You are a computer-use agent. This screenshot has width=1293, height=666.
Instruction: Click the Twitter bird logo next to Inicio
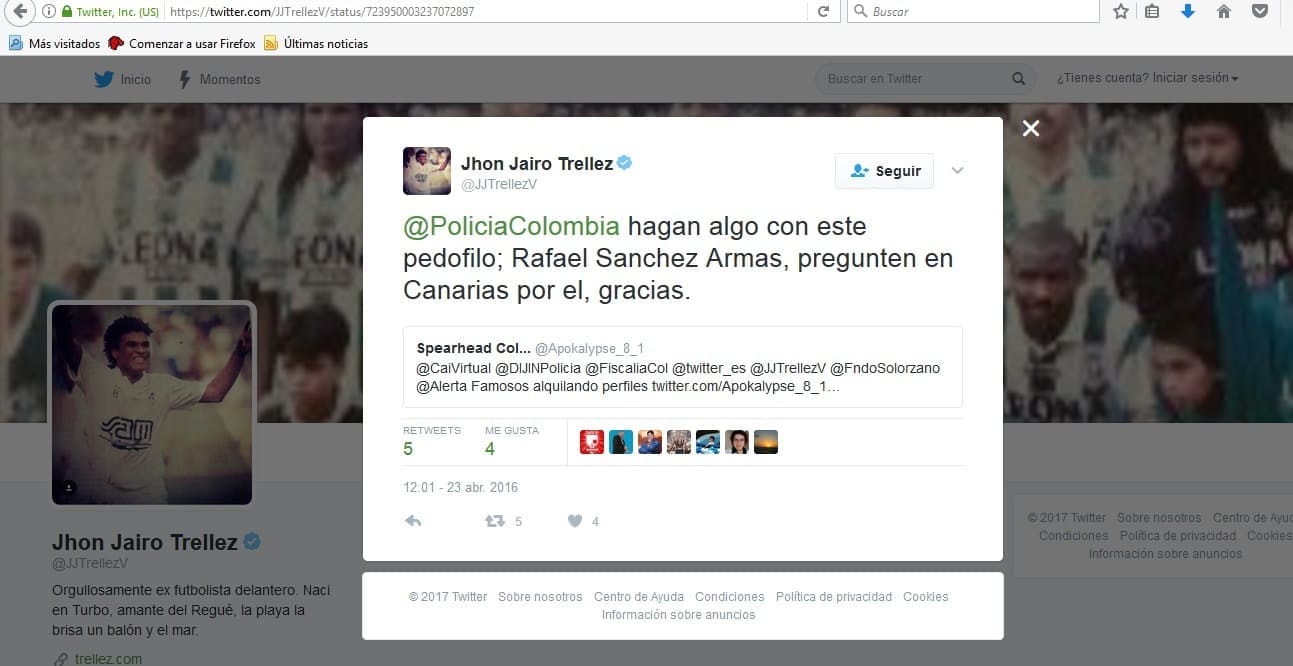click(x=104, y=79)
